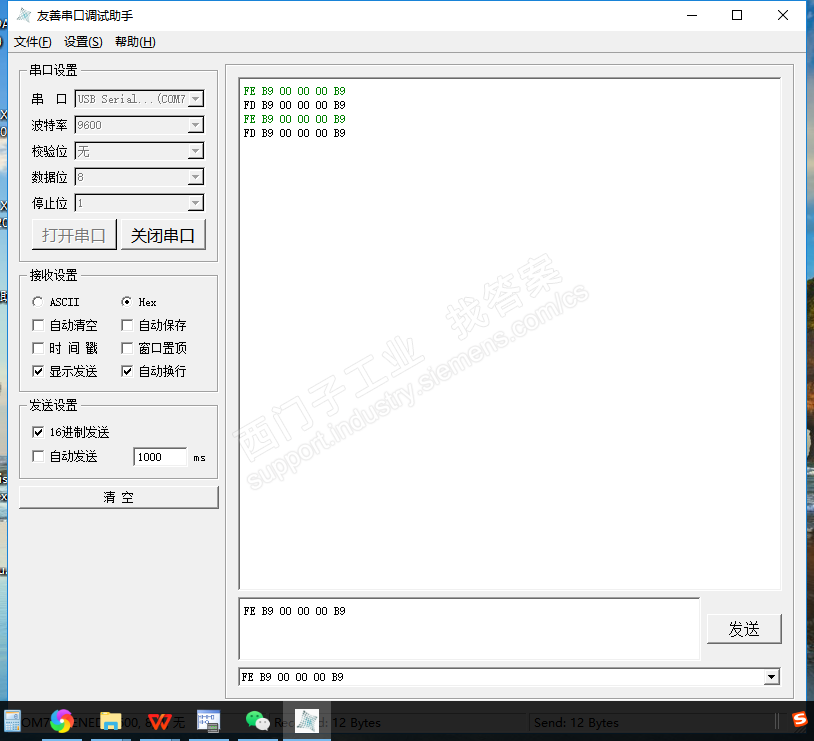Click the 打开串口 open port button
The width and height of the screenshot is (814, 741).
point(74,235)
